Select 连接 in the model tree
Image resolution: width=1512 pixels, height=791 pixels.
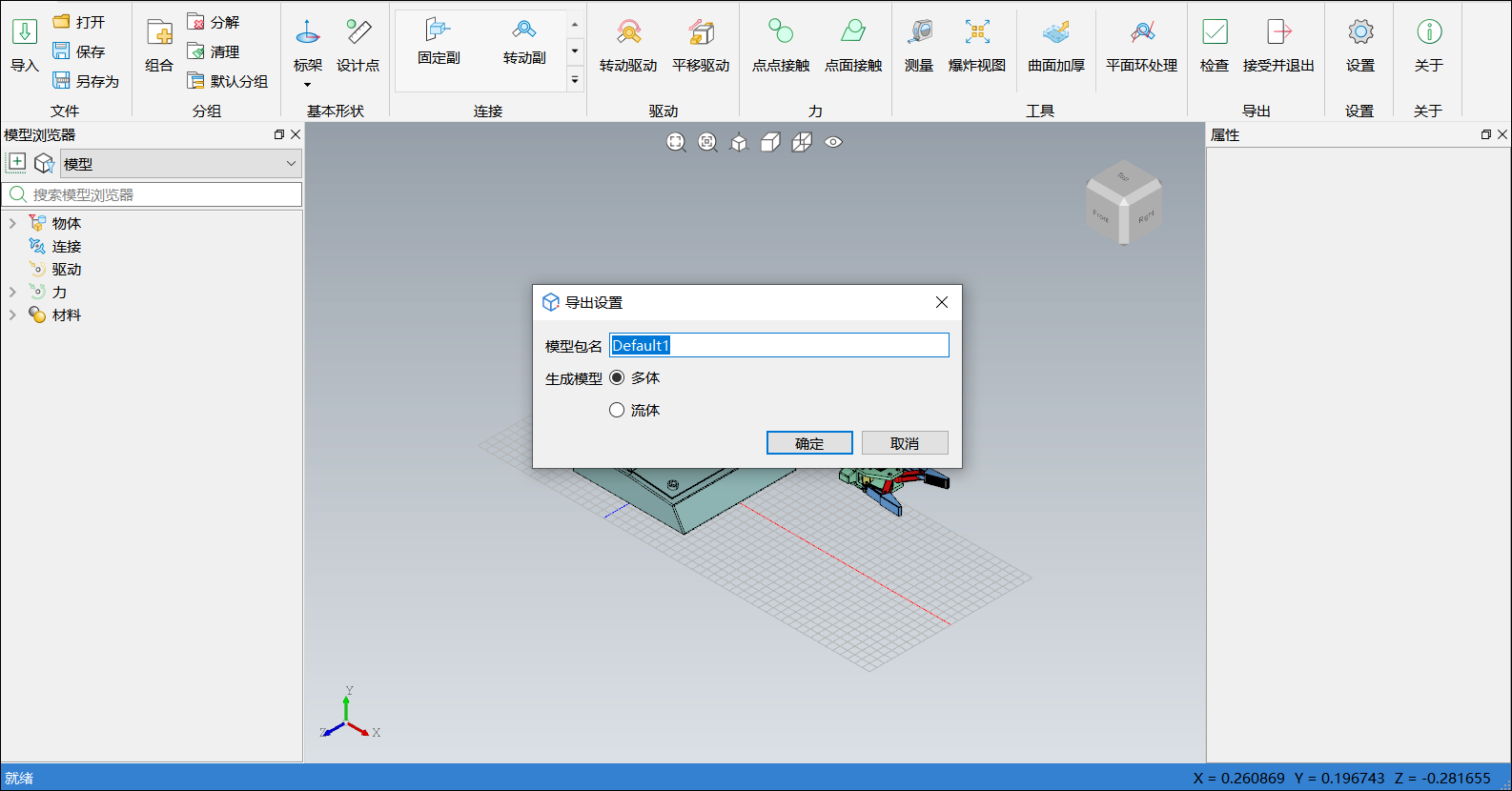pos(66,246)
